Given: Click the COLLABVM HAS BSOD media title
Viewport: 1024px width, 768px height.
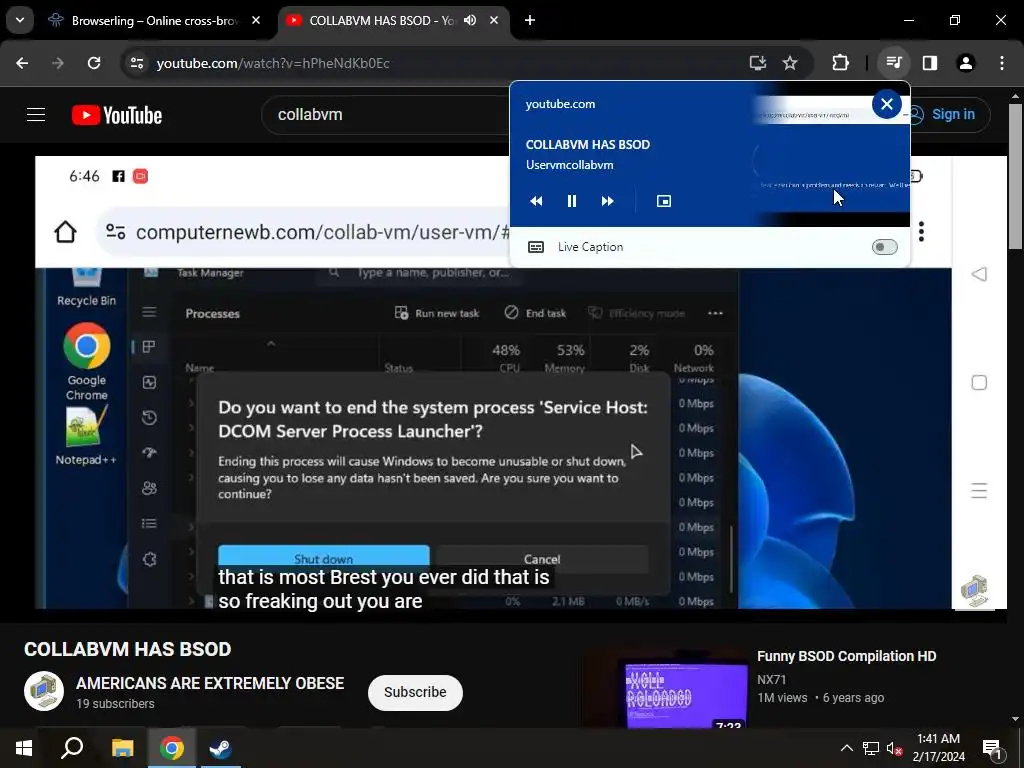Looking at the screenshot, I should 588,144.
